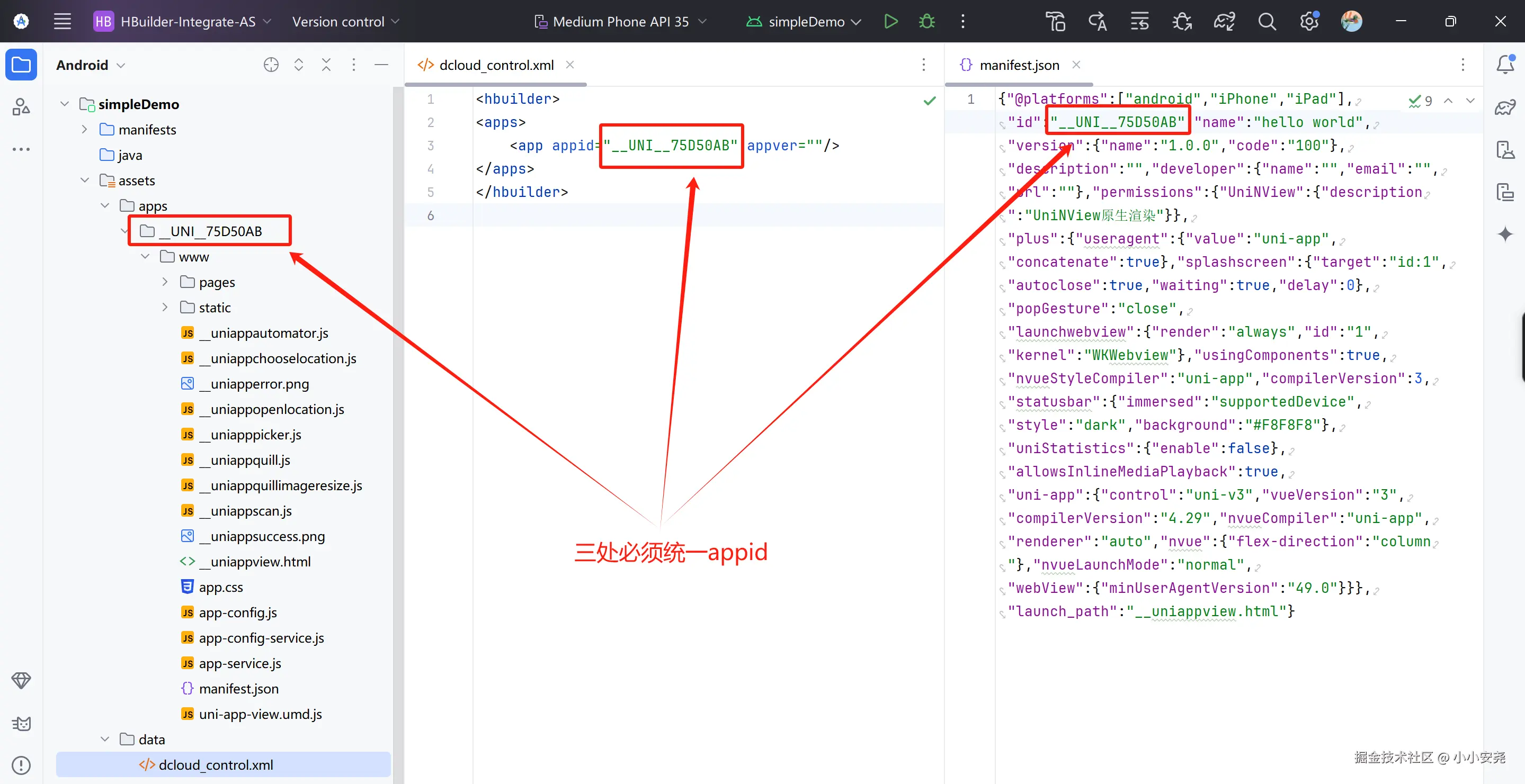Open the Project tool window folder icon

(21, 65)
